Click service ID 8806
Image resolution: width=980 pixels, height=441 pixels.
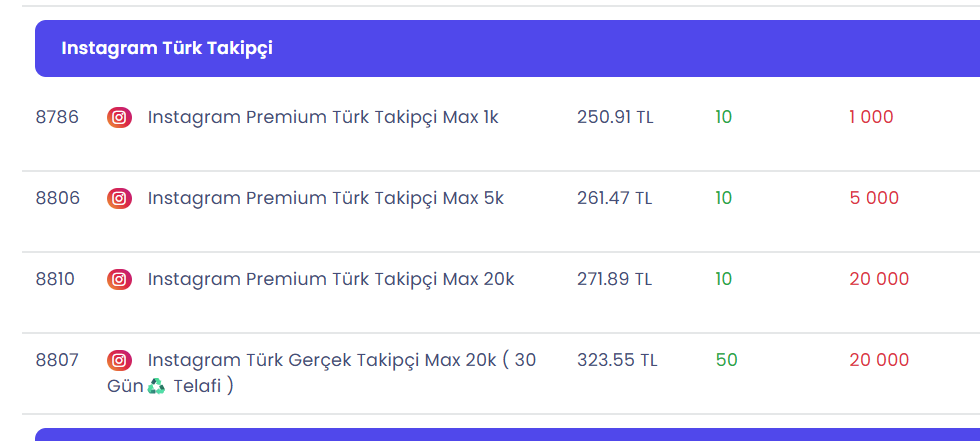pos(58,199)
